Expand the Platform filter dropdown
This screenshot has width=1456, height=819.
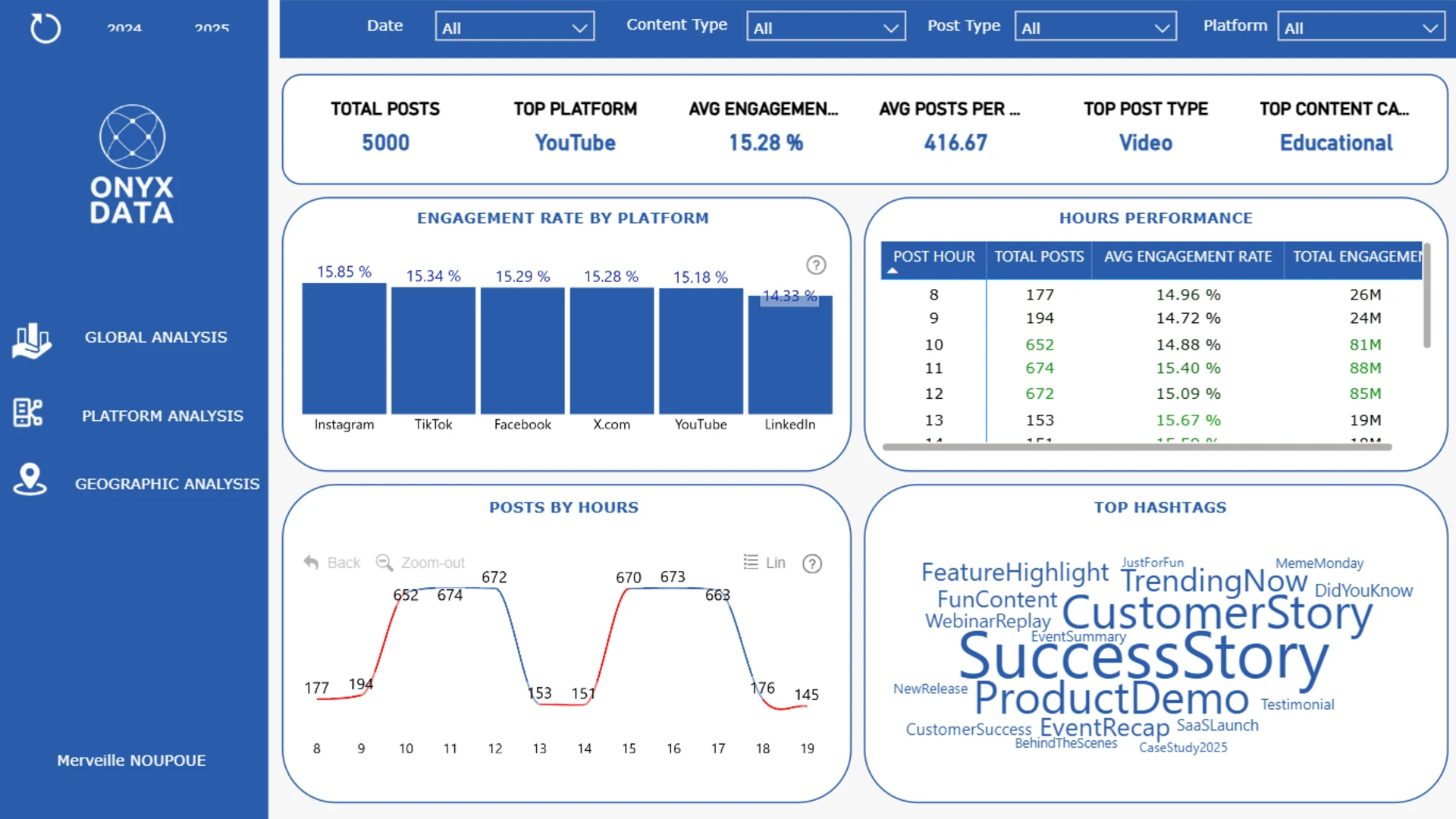(x=1360, y=27)
